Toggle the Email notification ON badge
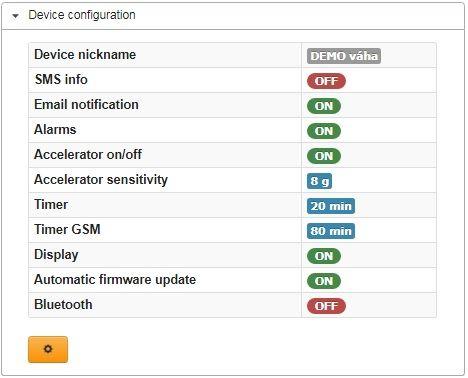The width and height of the screenshot is (468, 378). (x=324, y=106)
